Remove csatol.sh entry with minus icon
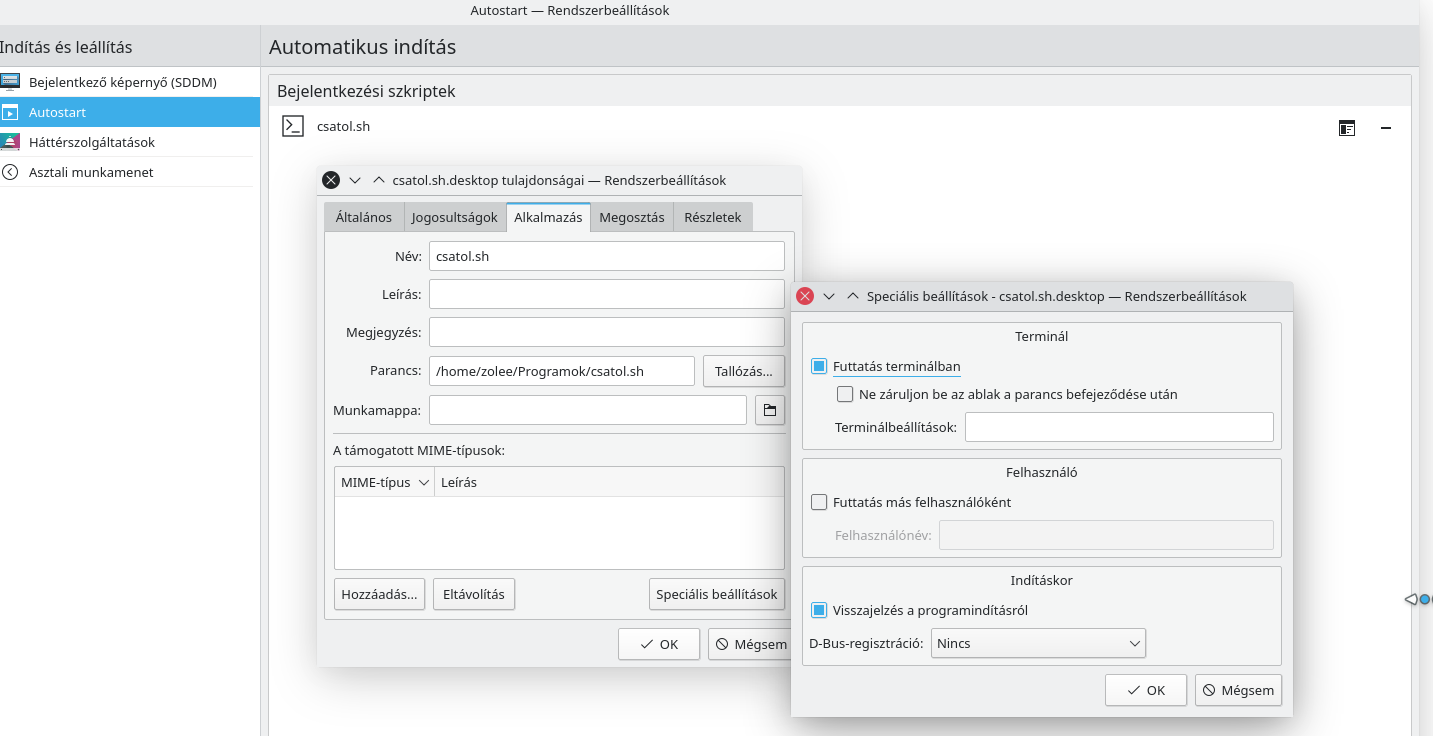 pos(1386,128)
